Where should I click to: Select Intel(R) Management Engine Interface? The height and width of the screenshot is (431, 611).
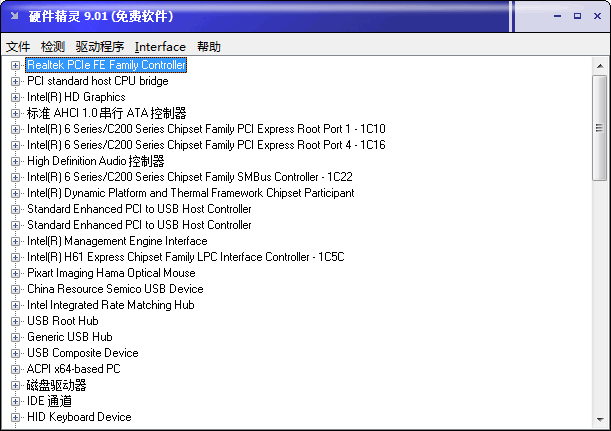tap(117, 241)
